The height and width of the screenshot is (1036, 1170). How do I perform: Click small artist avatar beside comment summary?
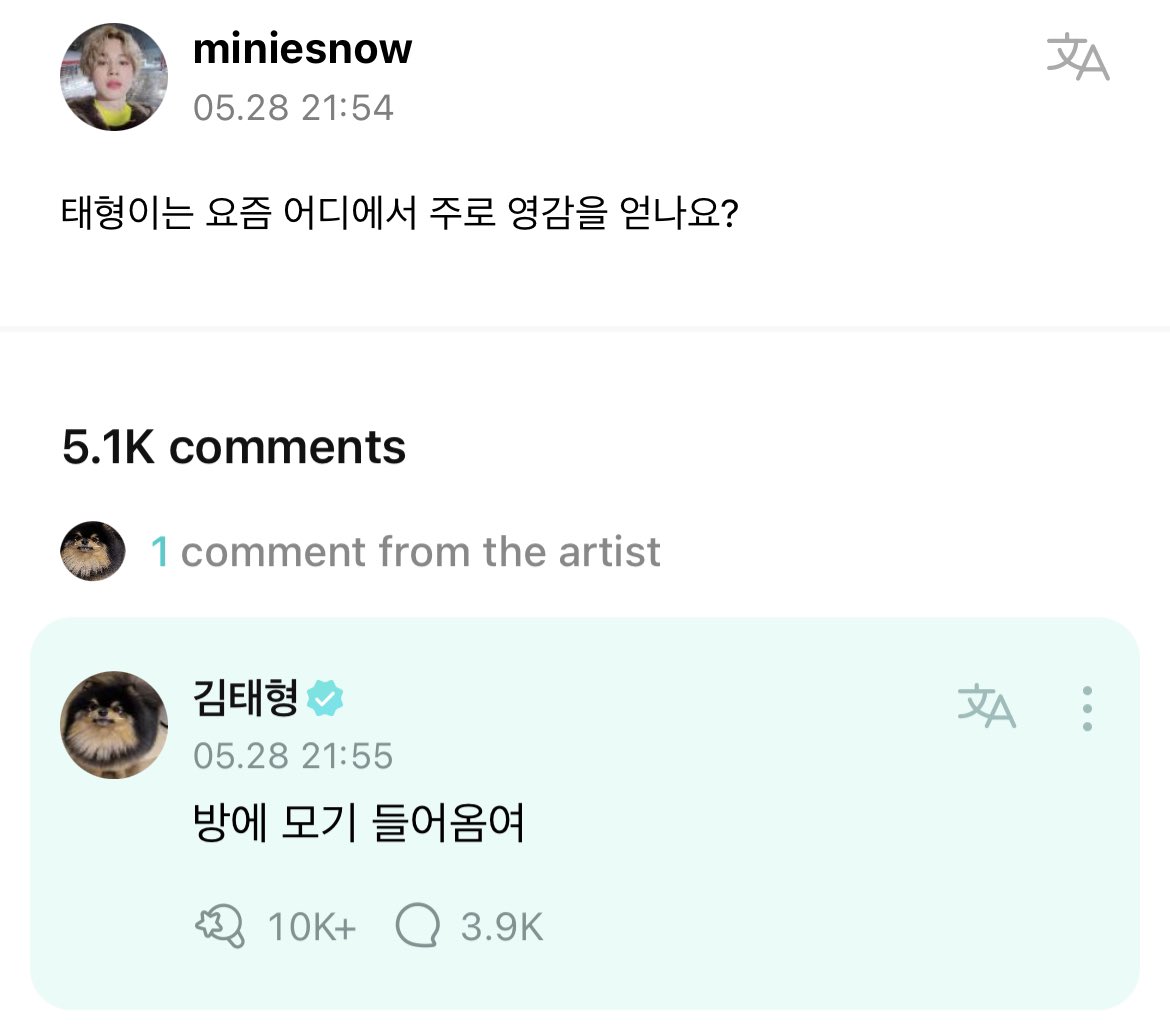pyautogui.click(x=93, y=551)
